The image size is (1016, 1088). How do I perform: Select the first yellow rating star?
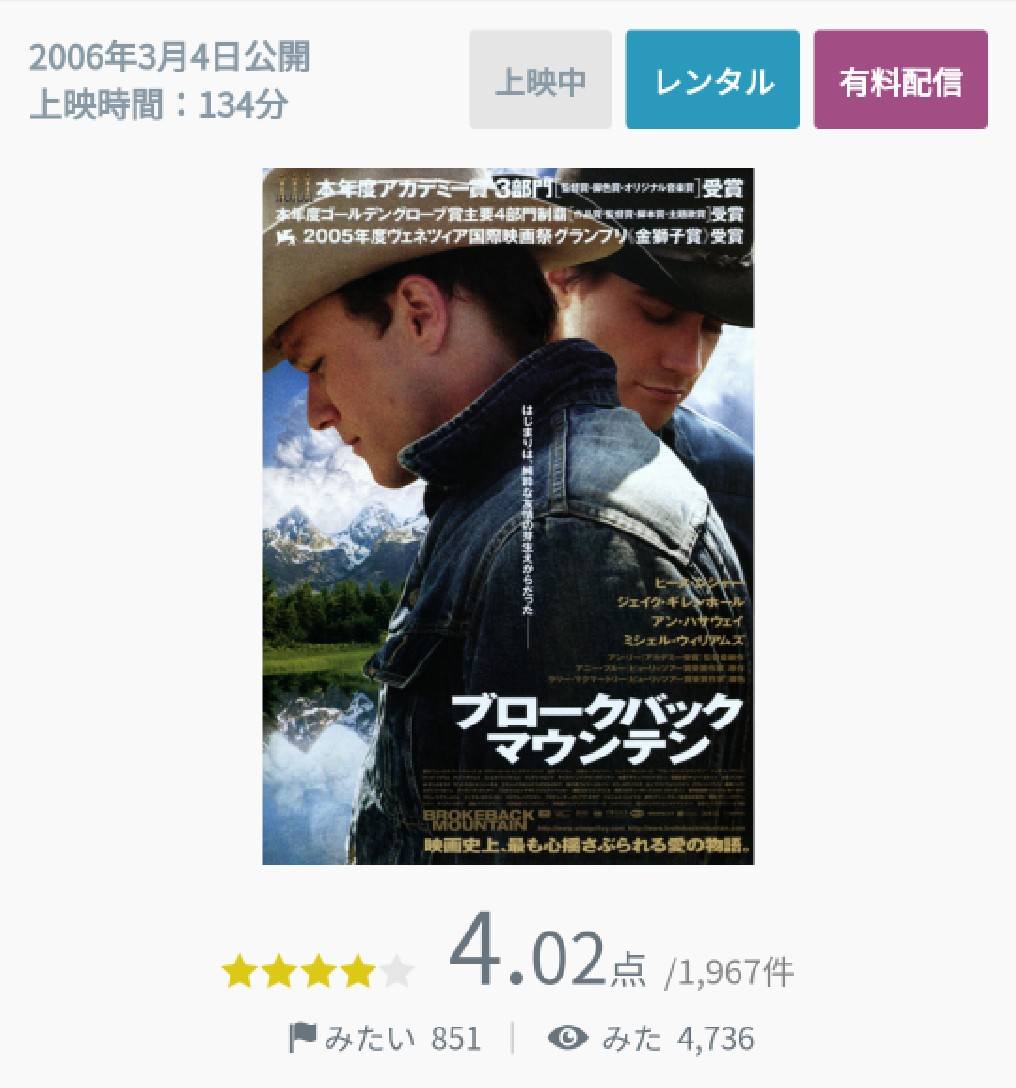[239, 971]
